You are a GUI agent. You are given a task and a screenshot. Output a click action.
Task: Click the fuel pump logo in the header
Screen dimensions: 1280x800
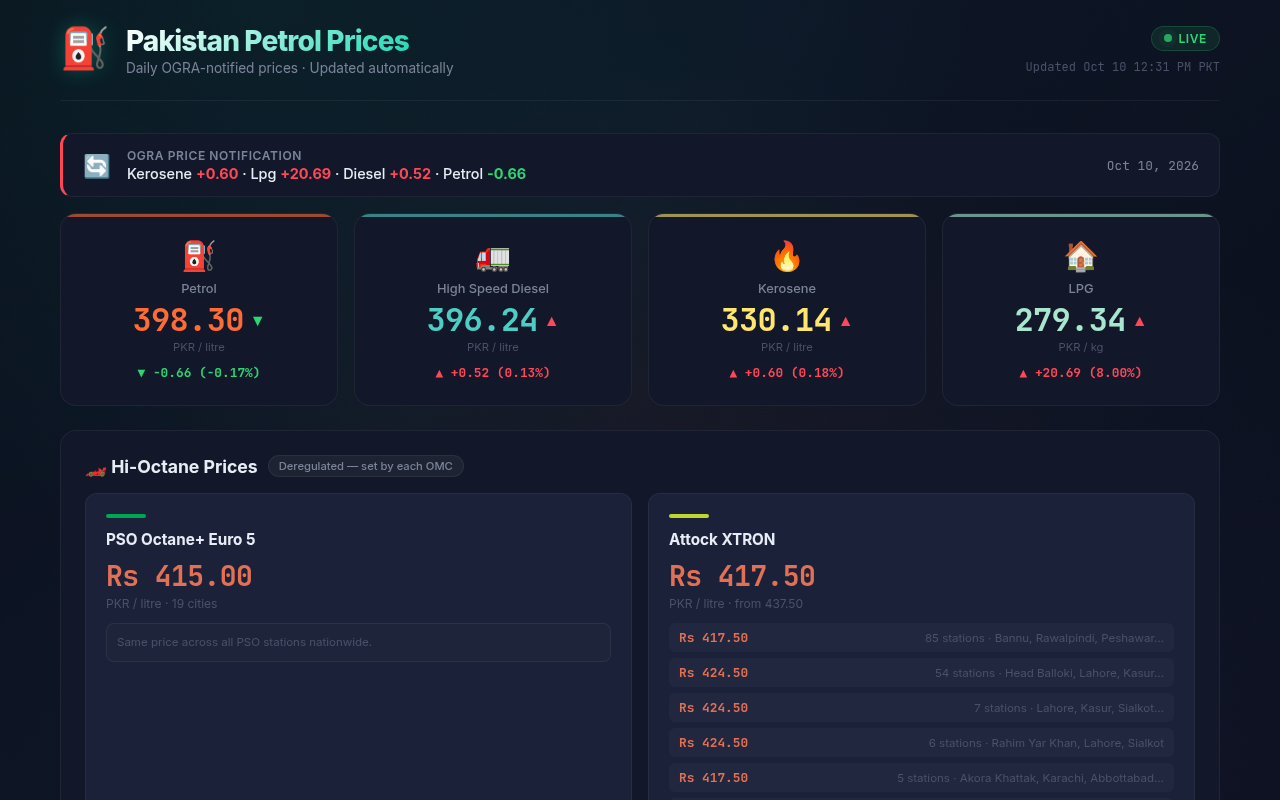[84, 48]
